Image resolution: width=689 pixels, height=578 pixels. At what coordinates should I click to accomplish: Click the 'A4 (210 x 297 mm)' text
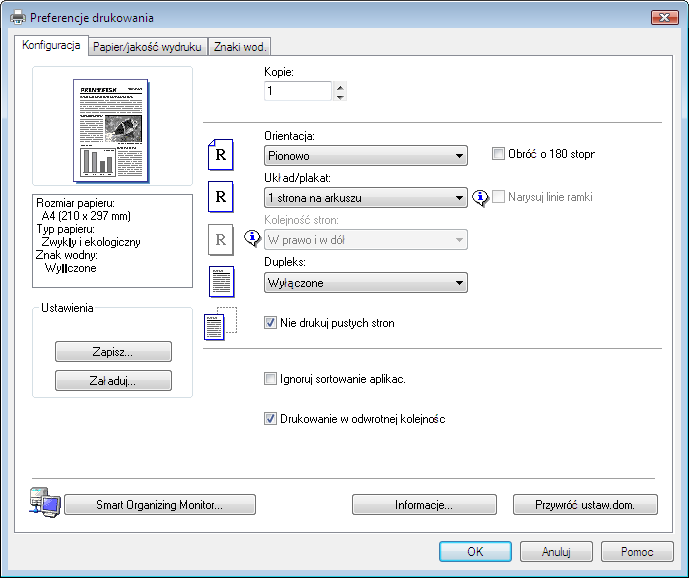coord(86,216)
